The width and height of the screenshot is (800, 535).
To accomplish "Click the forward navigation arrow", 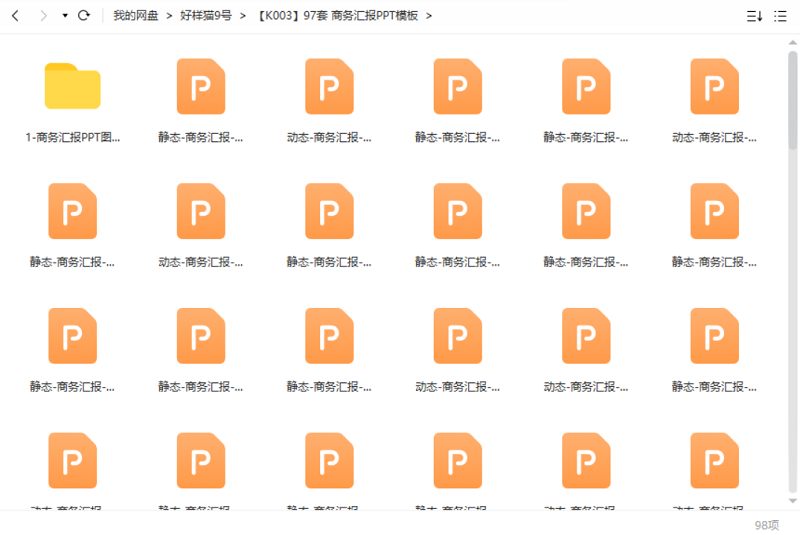I will pyautogui.click(x=42, y=16).
